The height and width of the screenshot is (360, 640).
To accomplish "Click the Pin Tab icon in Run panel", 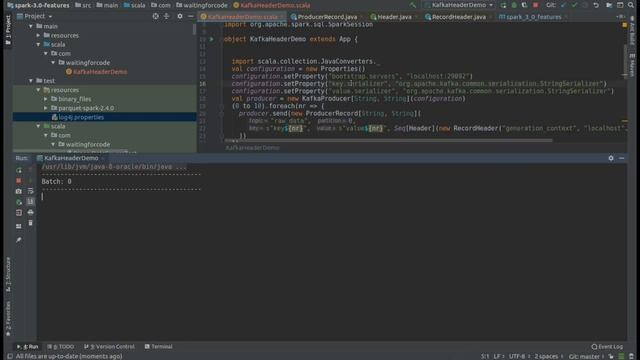I will click(x=19, y=240).
